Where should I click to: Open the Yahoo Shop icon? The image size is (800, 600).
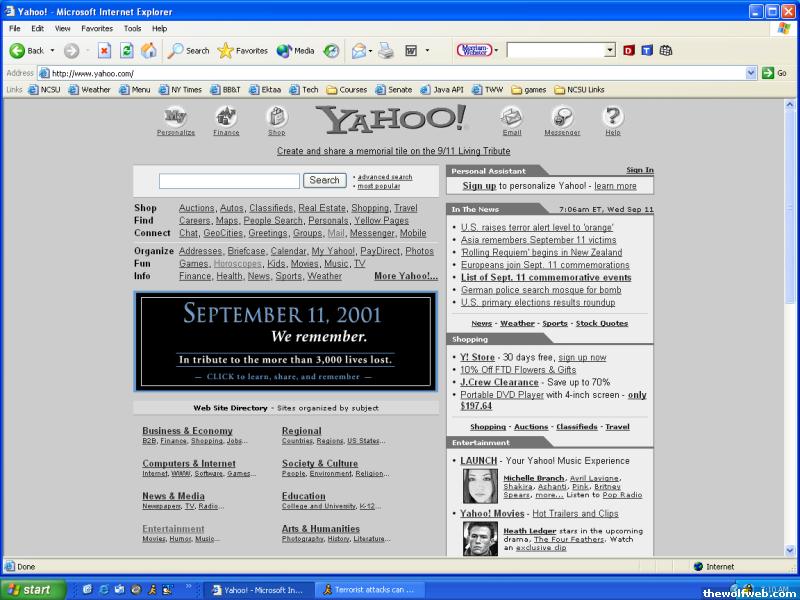(x=277, y=118)
